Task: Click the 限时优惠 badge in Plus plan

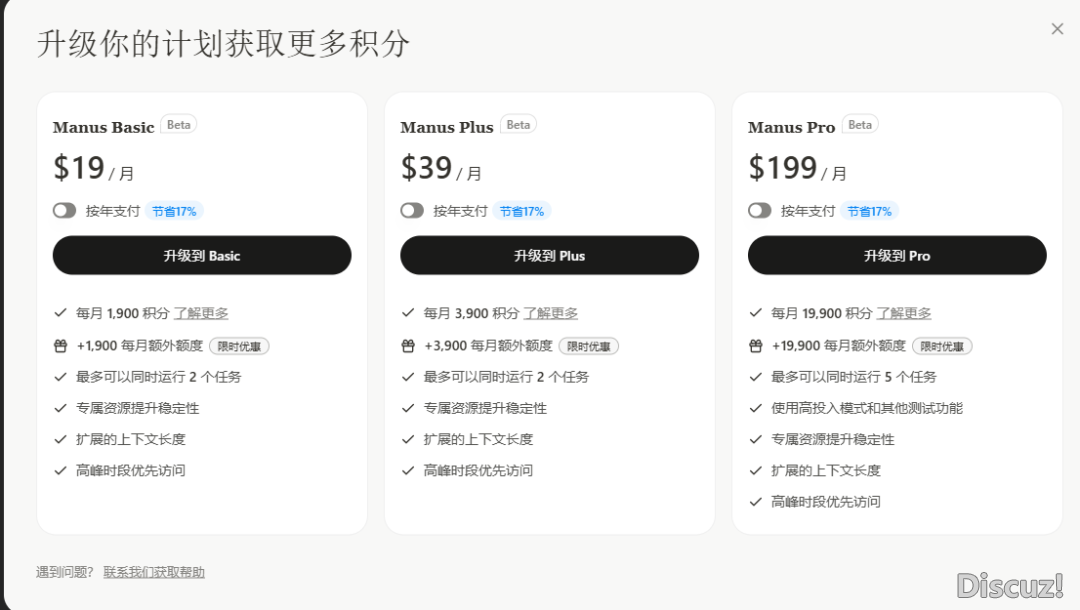Action: 589,346
